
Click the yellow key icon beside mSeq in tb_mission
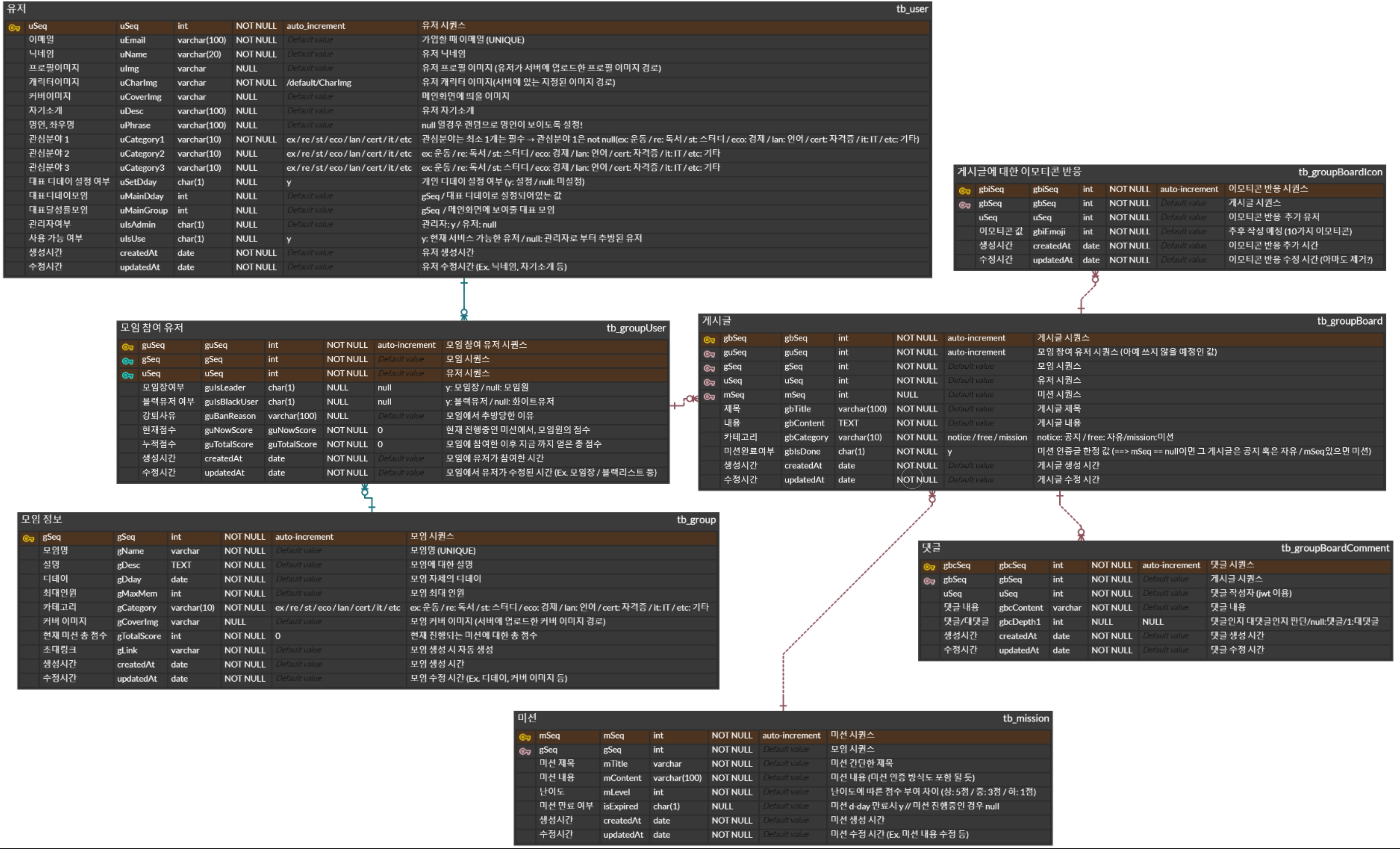(x=524, y=738)
